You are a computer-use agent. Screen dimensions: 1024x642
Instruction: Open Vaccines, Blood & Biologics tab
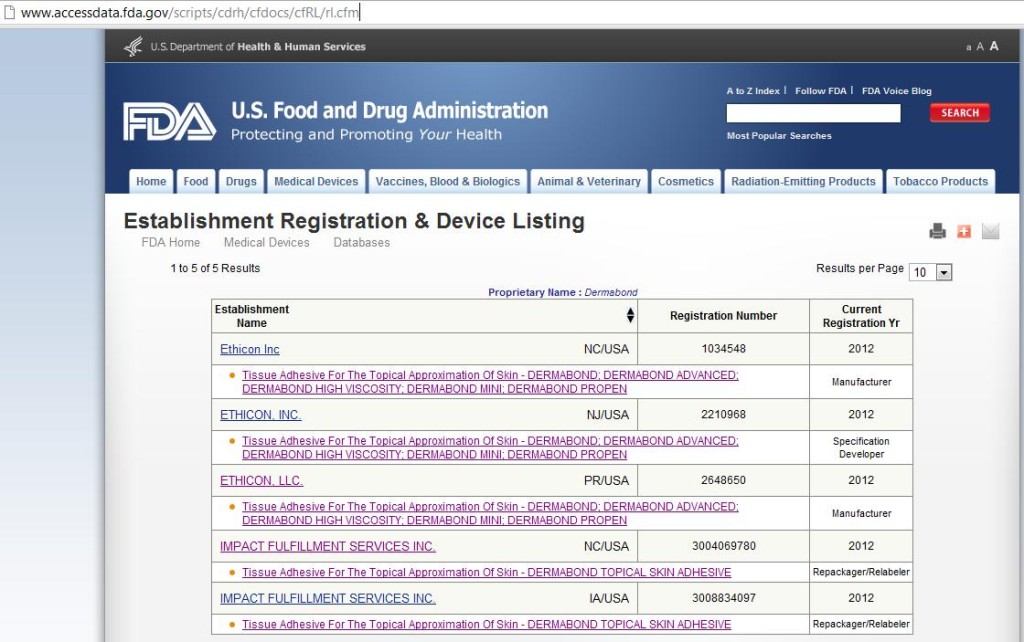(447, 182)
